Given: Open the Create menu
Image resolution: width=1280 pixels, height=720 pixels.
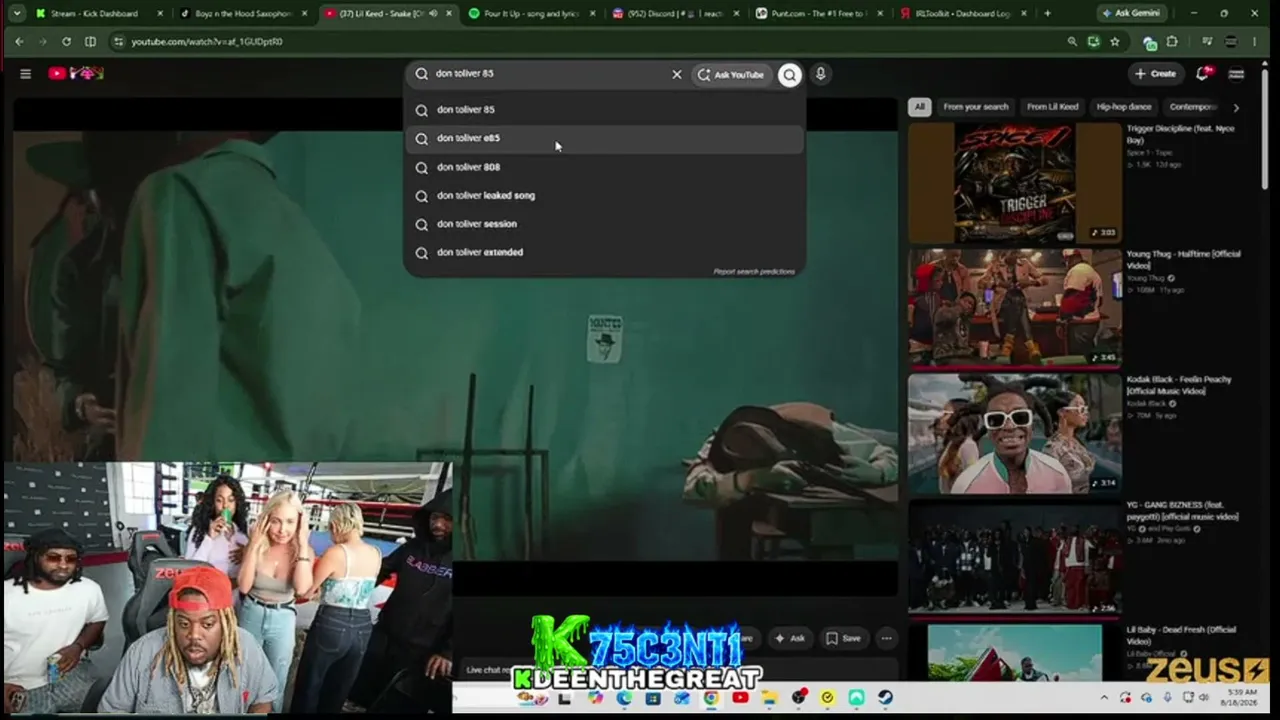Looking at the screenshot, I should pos(1155,73).
